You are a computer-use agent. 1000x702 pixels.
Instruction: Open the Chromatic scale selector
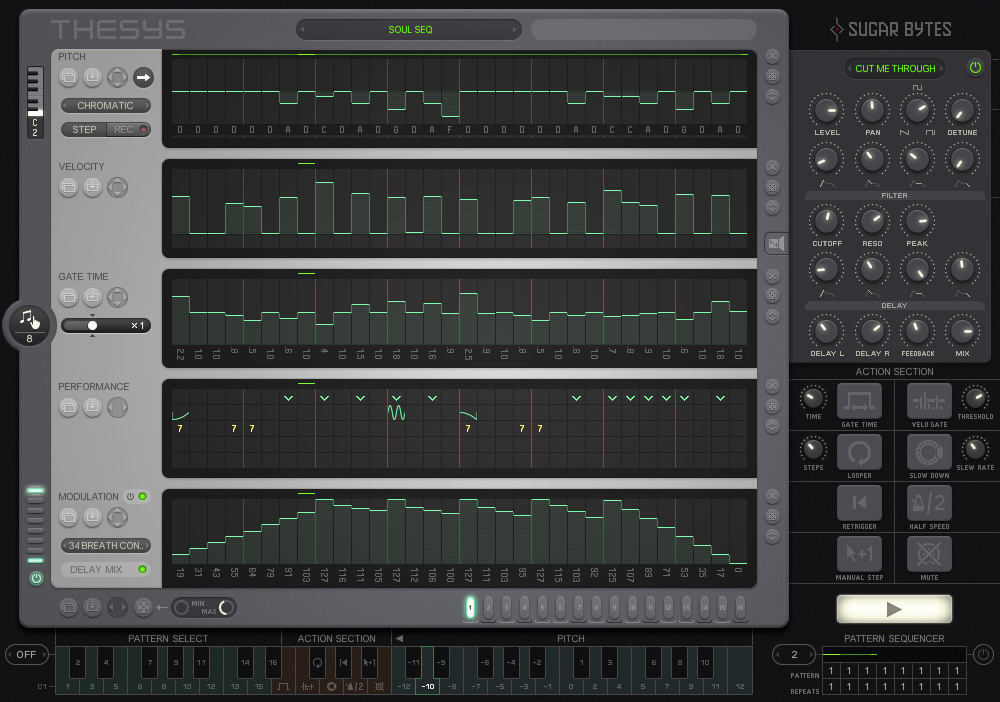pyautogui.click(x=105, y=105)
